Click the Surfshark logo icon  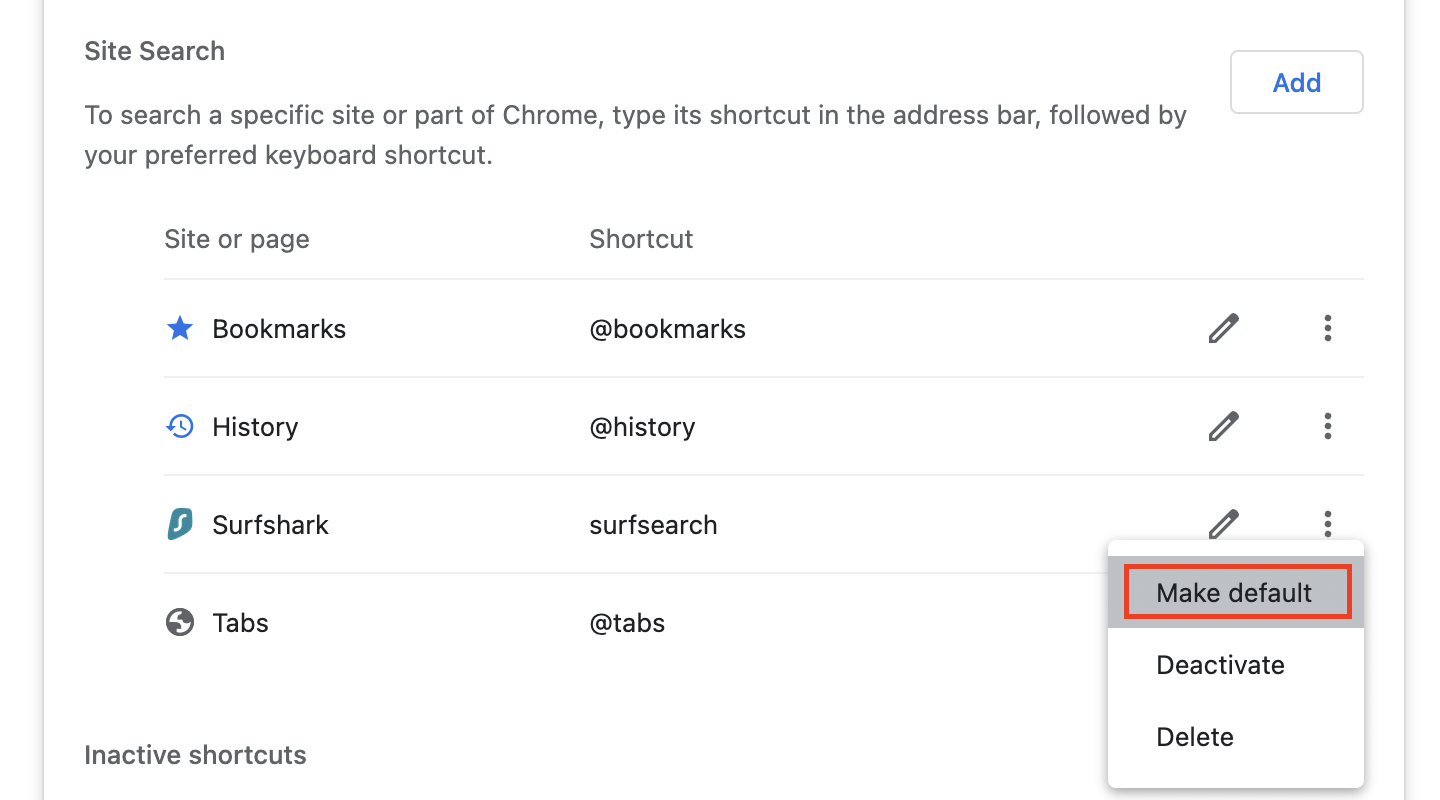point(180,524)
